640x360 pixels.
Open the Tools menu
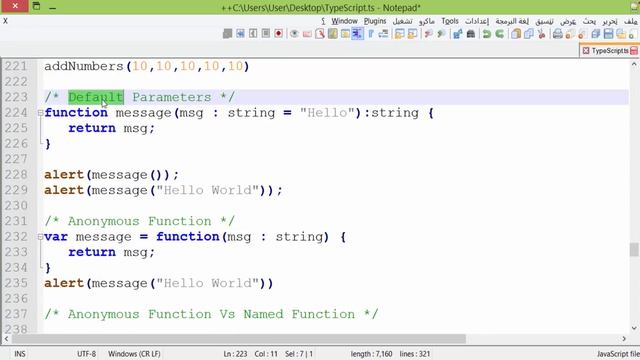[450, 21]
